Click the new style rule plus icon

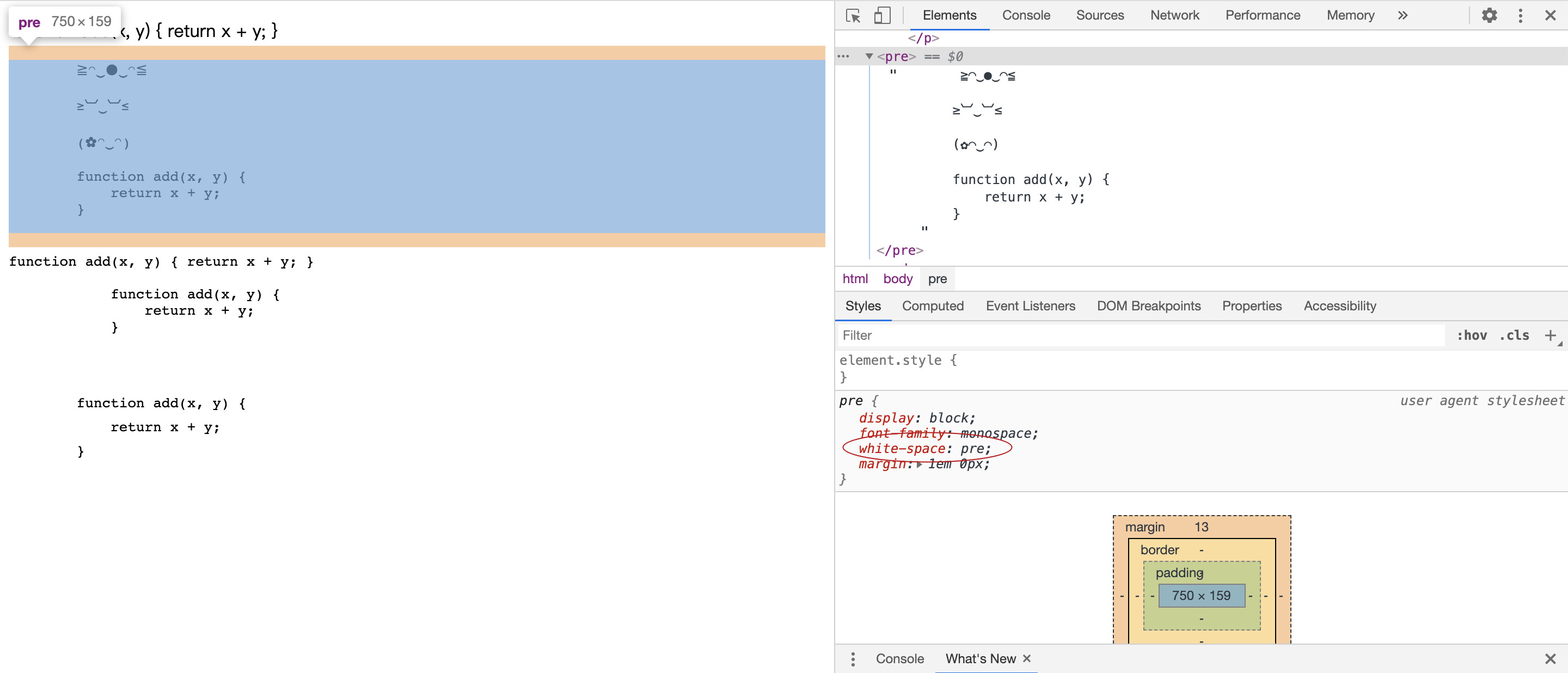pyautogui.click(x=1549, y=335)
